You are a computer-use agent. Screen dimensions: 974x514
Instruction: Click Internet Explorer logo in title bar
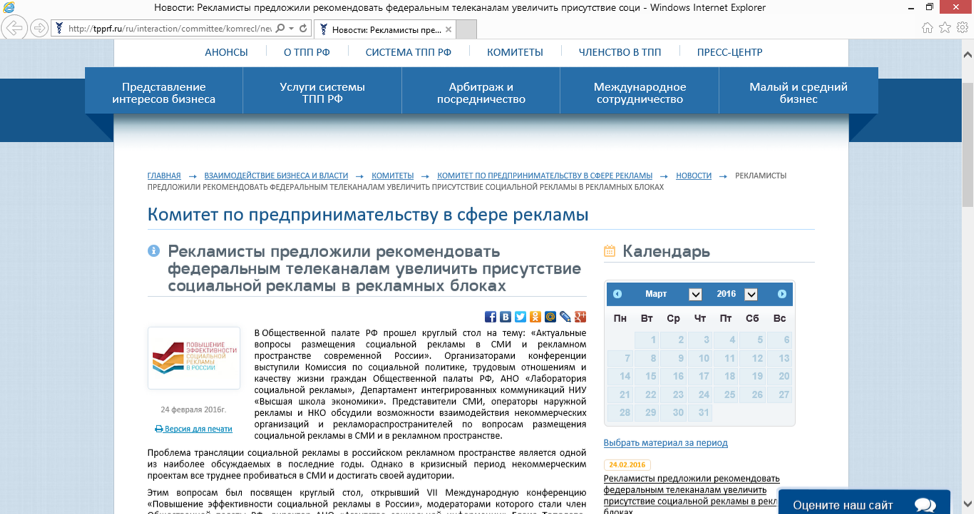(x=8, y=7)
